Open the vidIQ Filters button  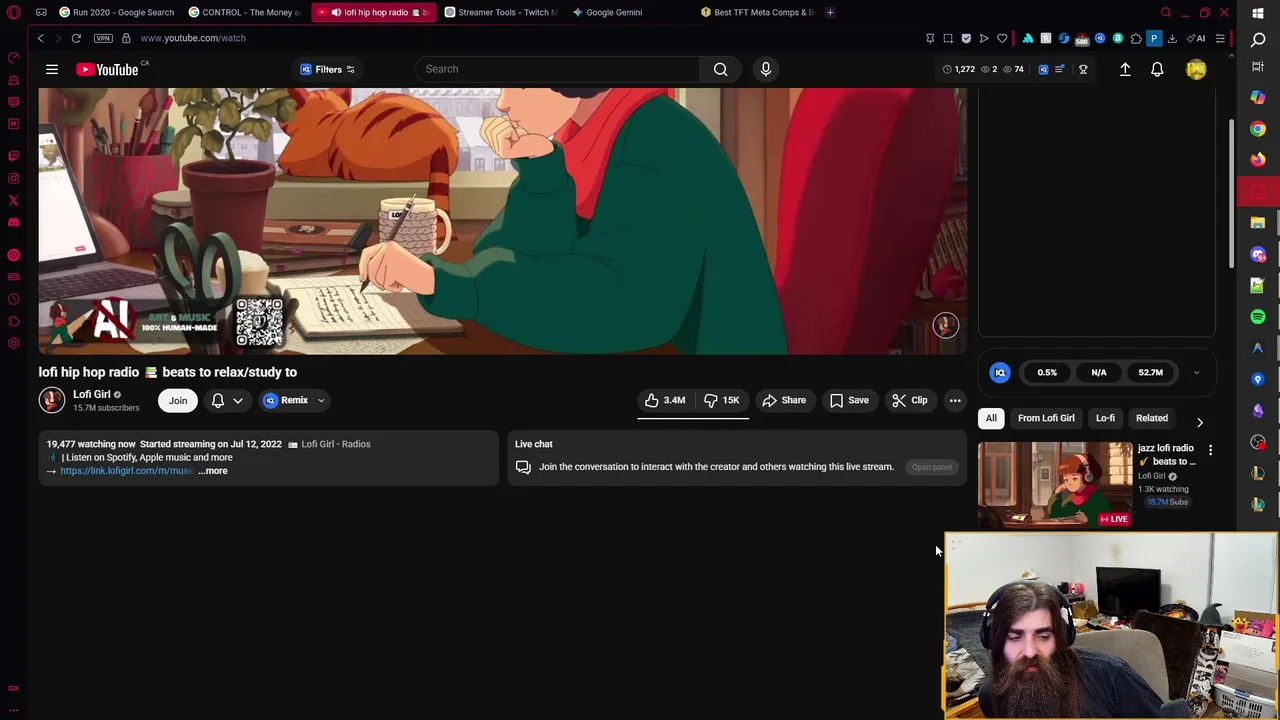click(328, 69)
